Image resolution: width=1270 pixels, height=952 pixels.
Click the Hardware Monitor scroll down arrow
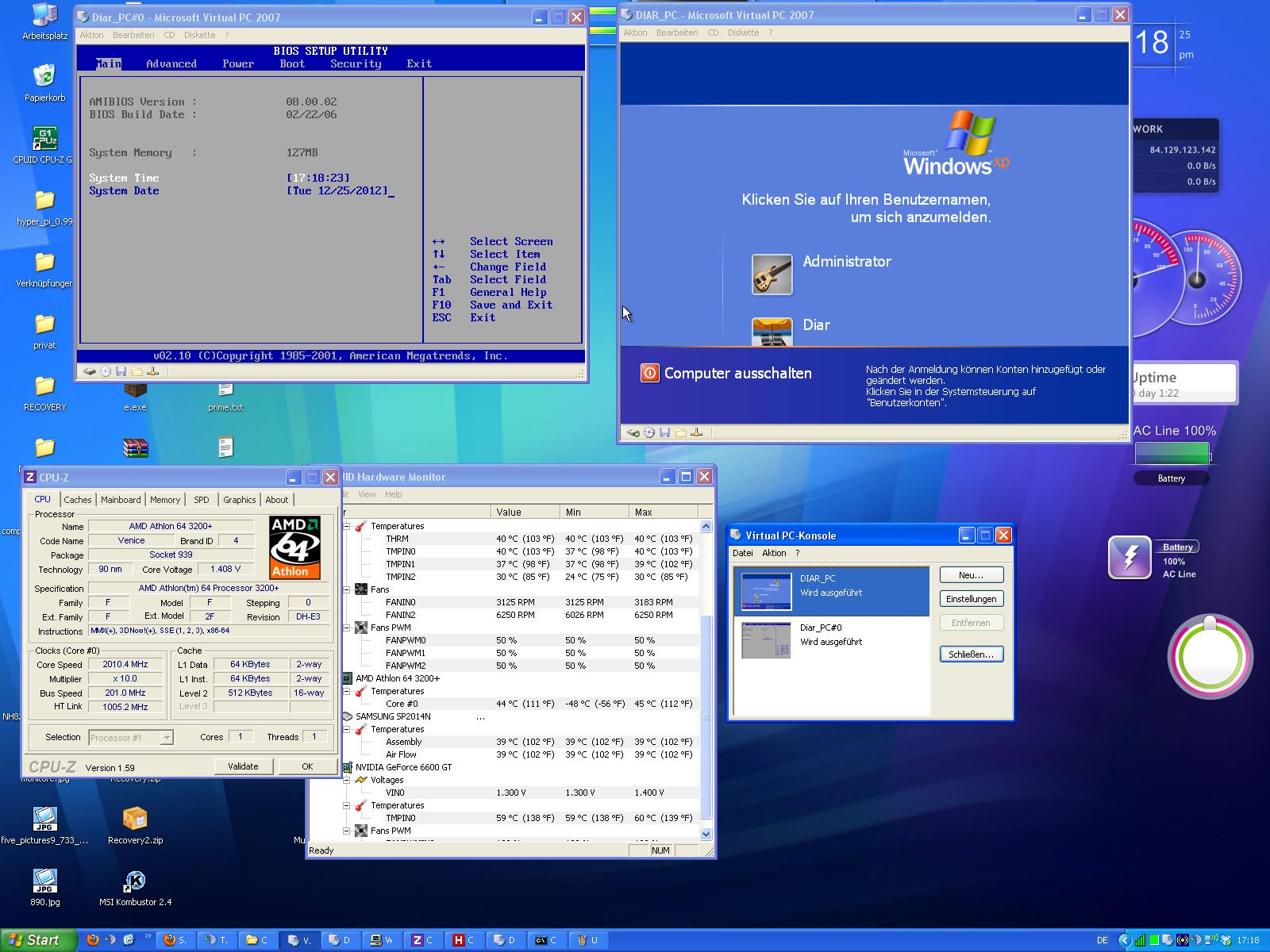coord(706,834)
